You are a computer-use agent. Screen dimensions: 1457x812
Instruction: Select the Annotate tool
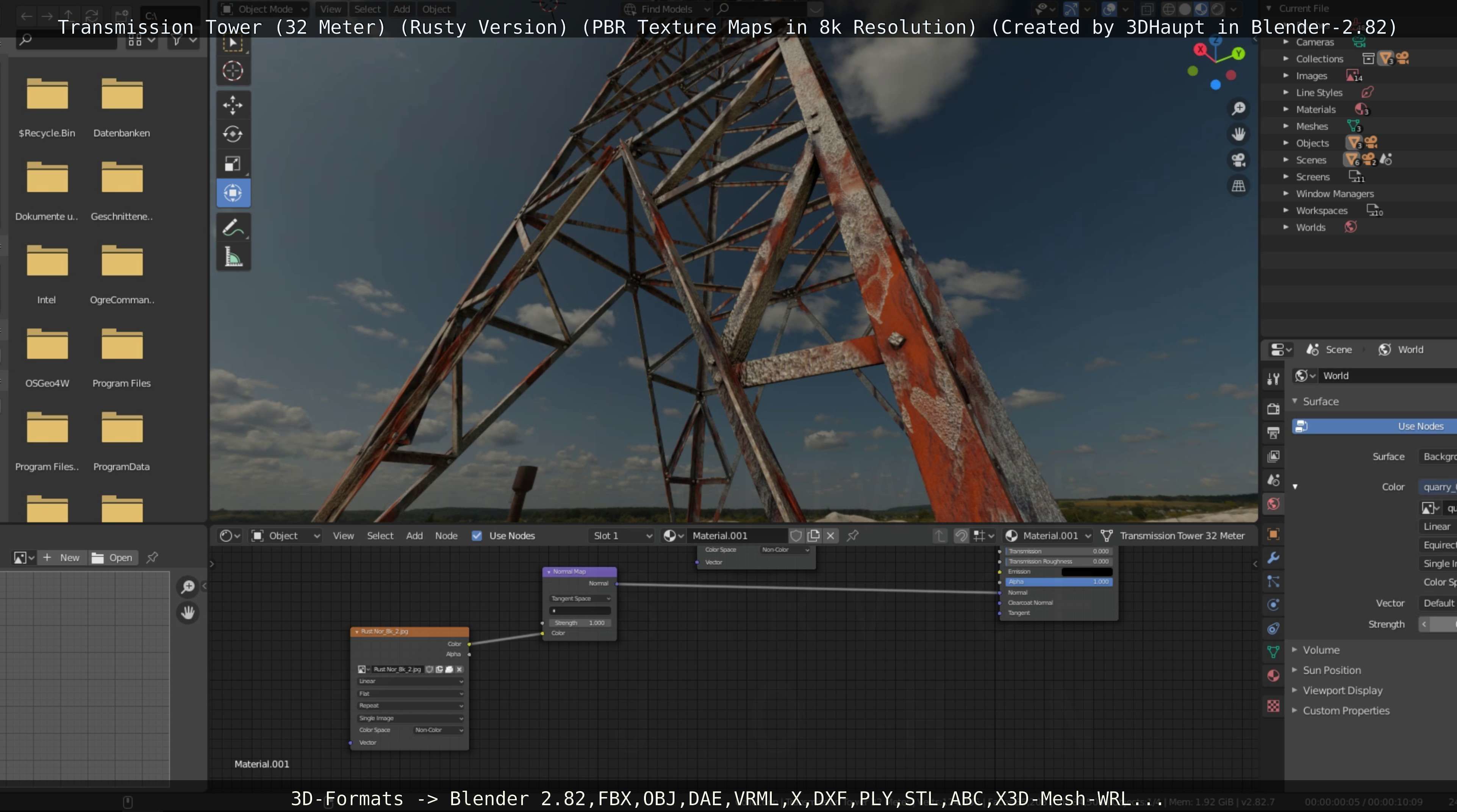(233, 228)
